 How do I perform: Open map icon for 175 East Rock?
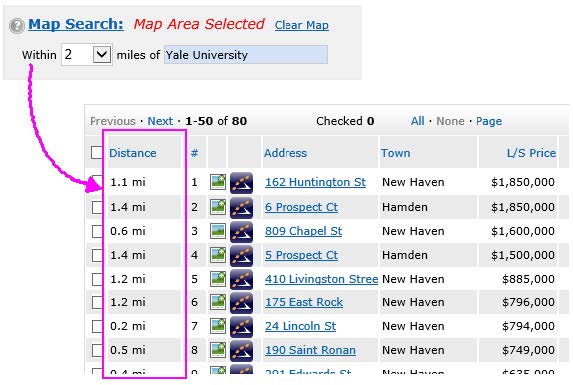(242, 303)
